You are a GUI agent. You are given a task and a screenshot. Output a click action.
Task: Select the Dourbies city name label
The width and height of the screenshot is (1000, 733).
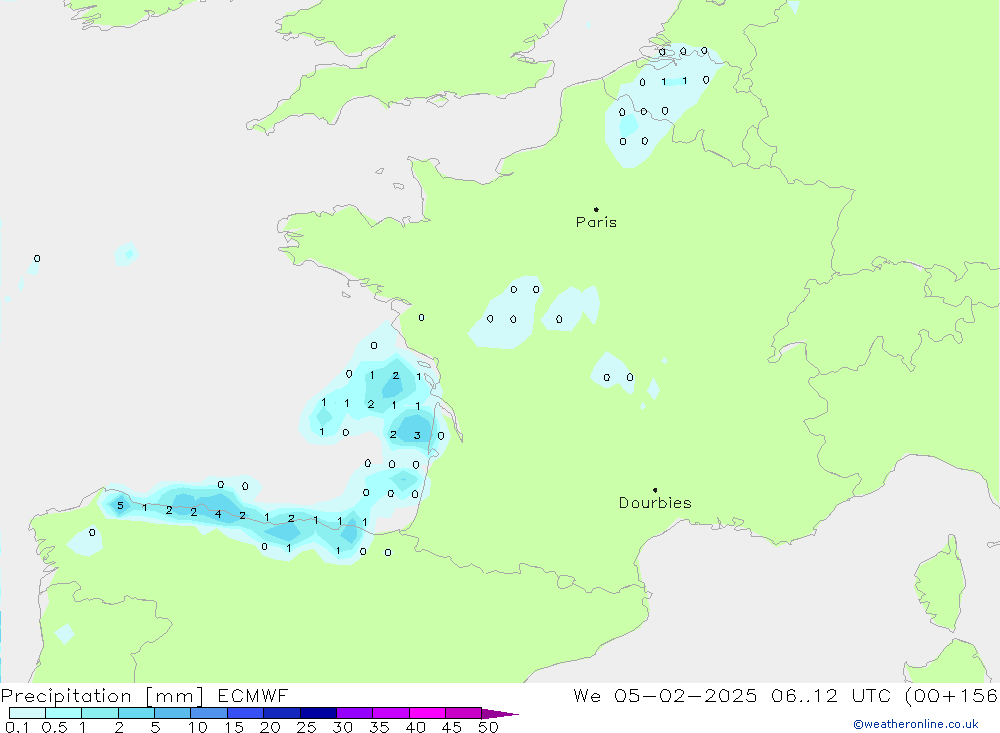[655, 503]
